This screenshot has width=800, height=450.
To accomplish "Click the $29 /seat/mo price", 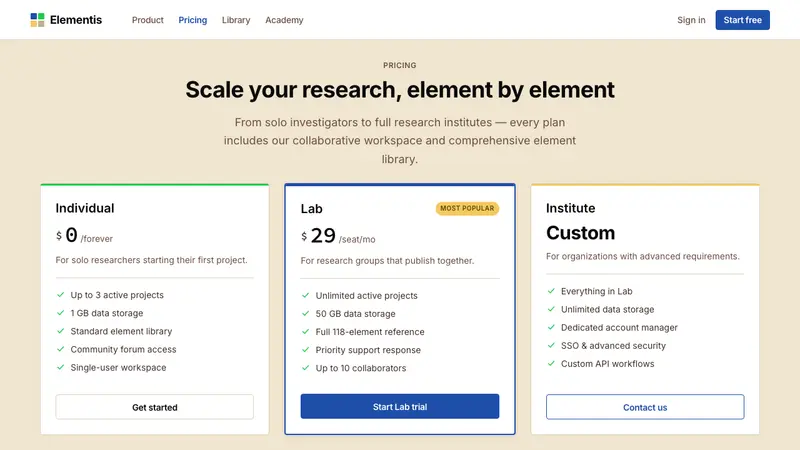I will tap(338, 236).
